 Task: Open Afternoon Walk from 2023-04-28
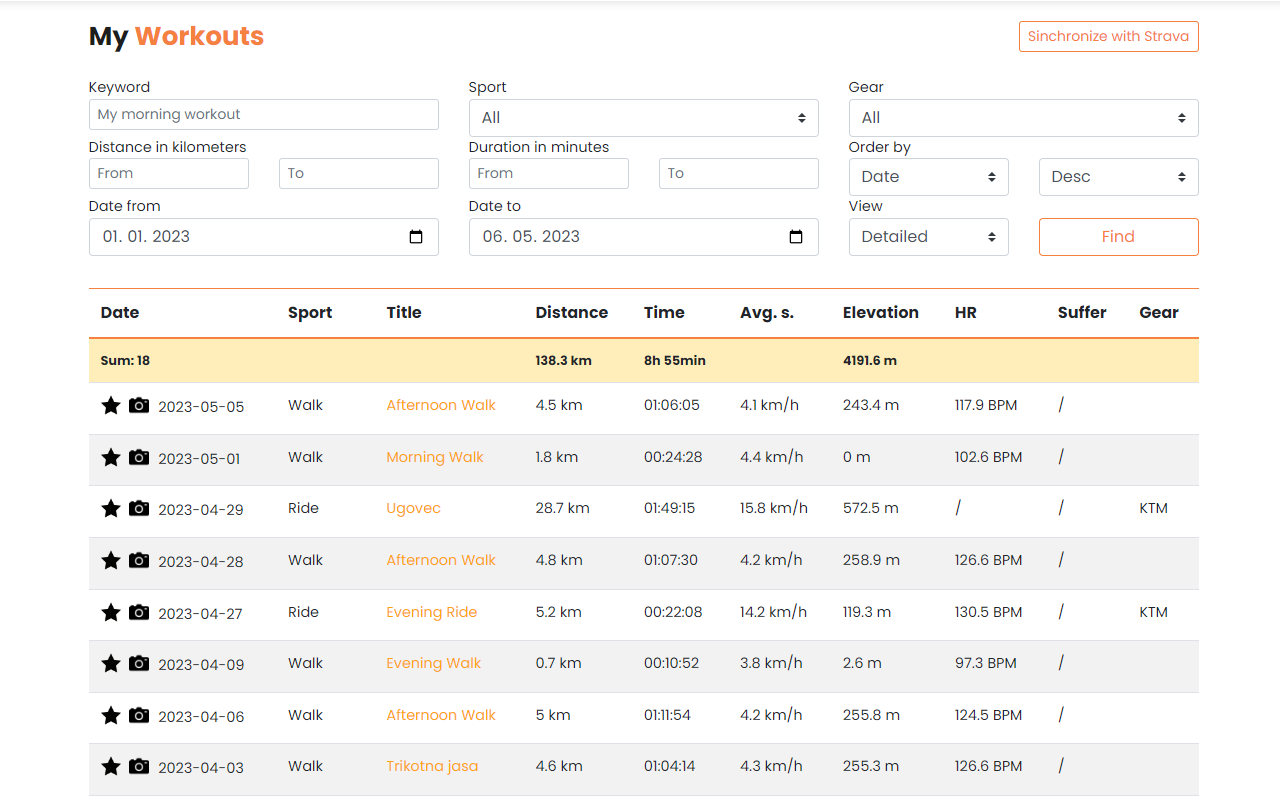[x=441, y=560]
